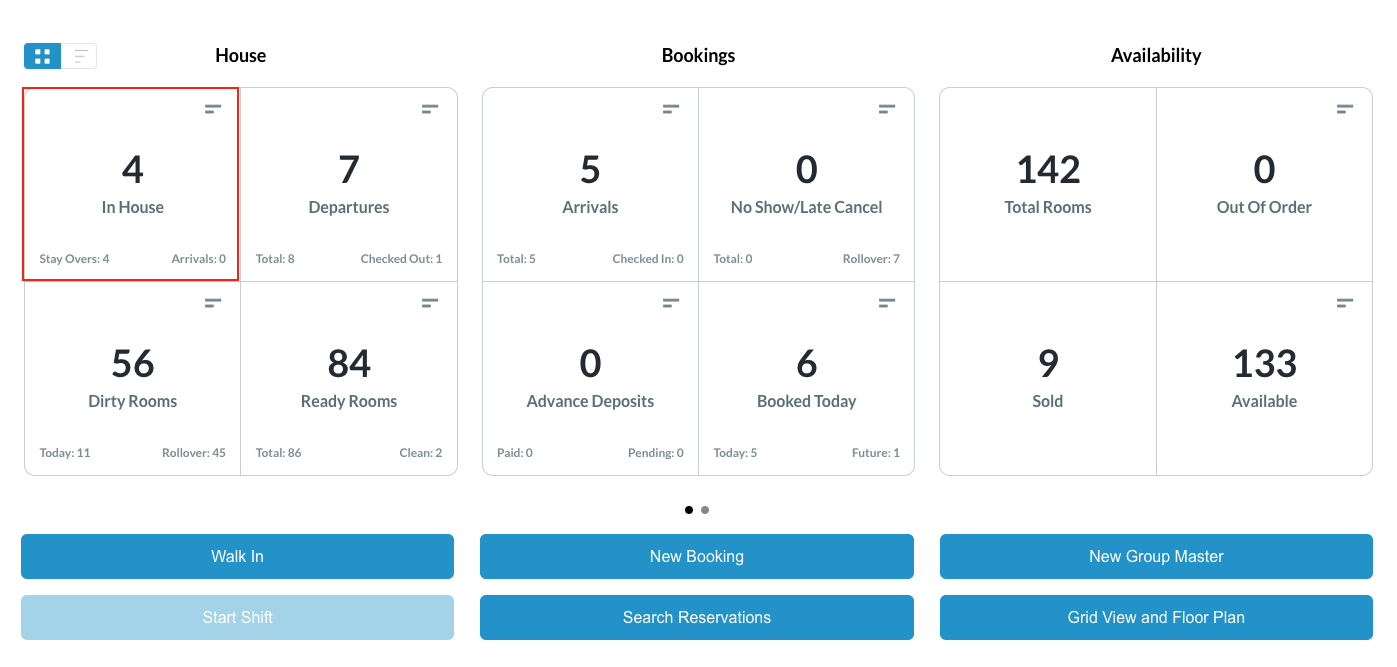Expand the Out Of Order tile menu

(1345, 109)
